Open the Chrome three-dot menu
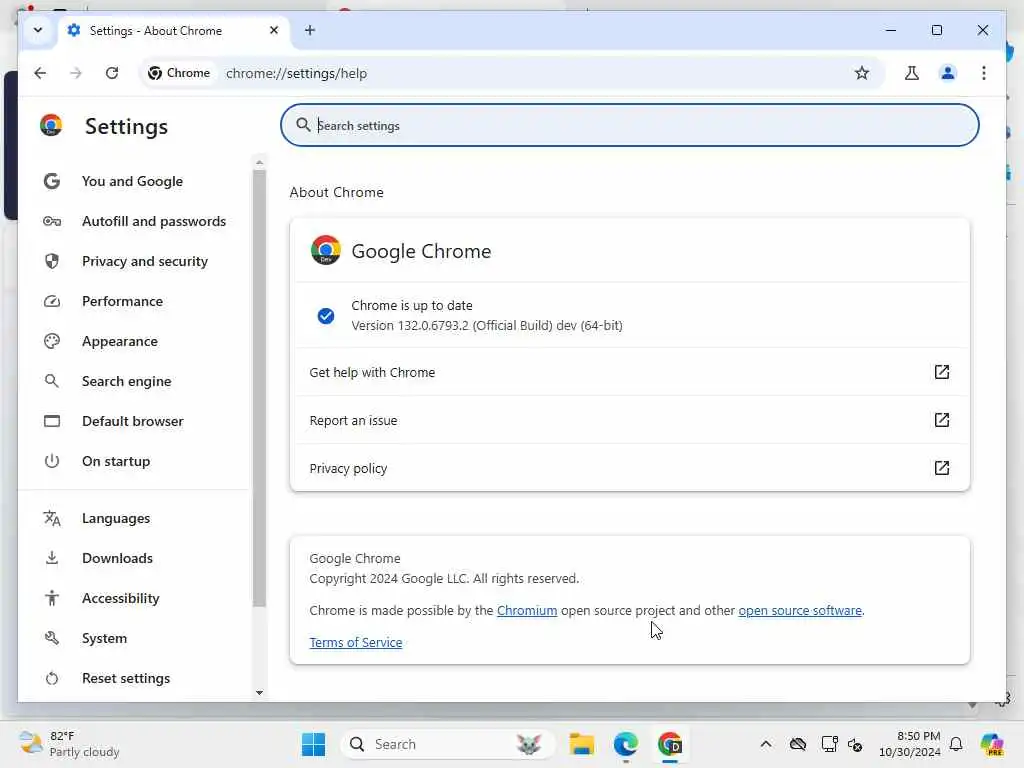The image size is (1024, 768). (x=984, y=73)
